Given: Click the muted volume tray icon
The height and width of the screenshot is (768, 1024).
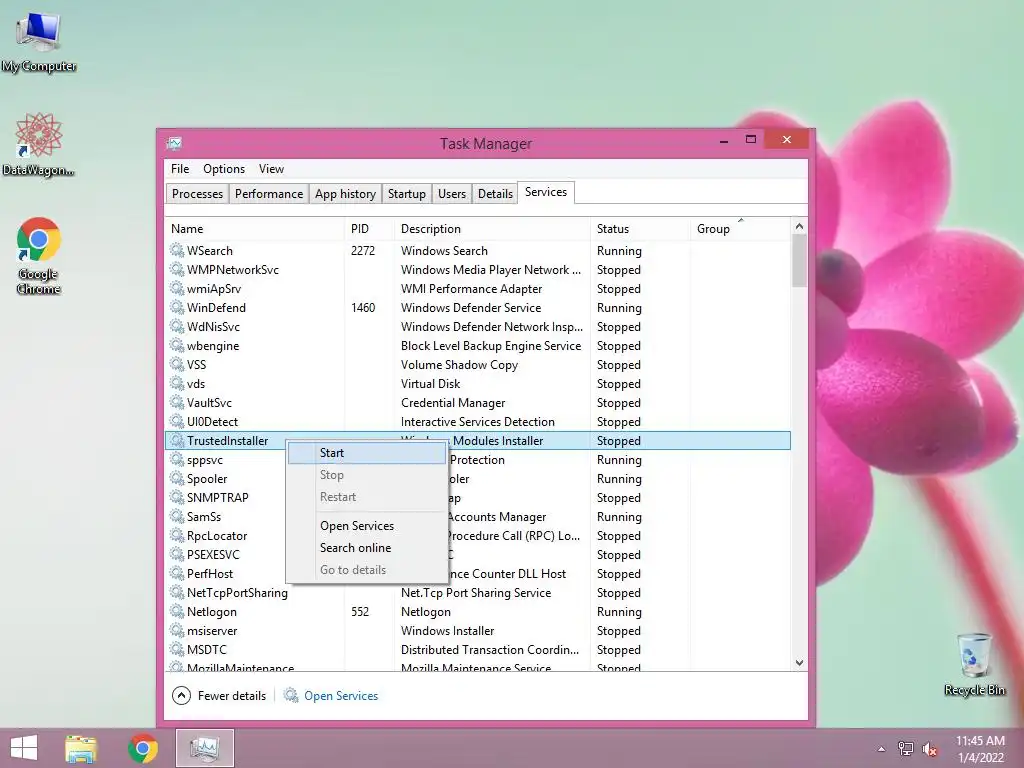Looking at the screenshot, I should [x=929, y=749].
